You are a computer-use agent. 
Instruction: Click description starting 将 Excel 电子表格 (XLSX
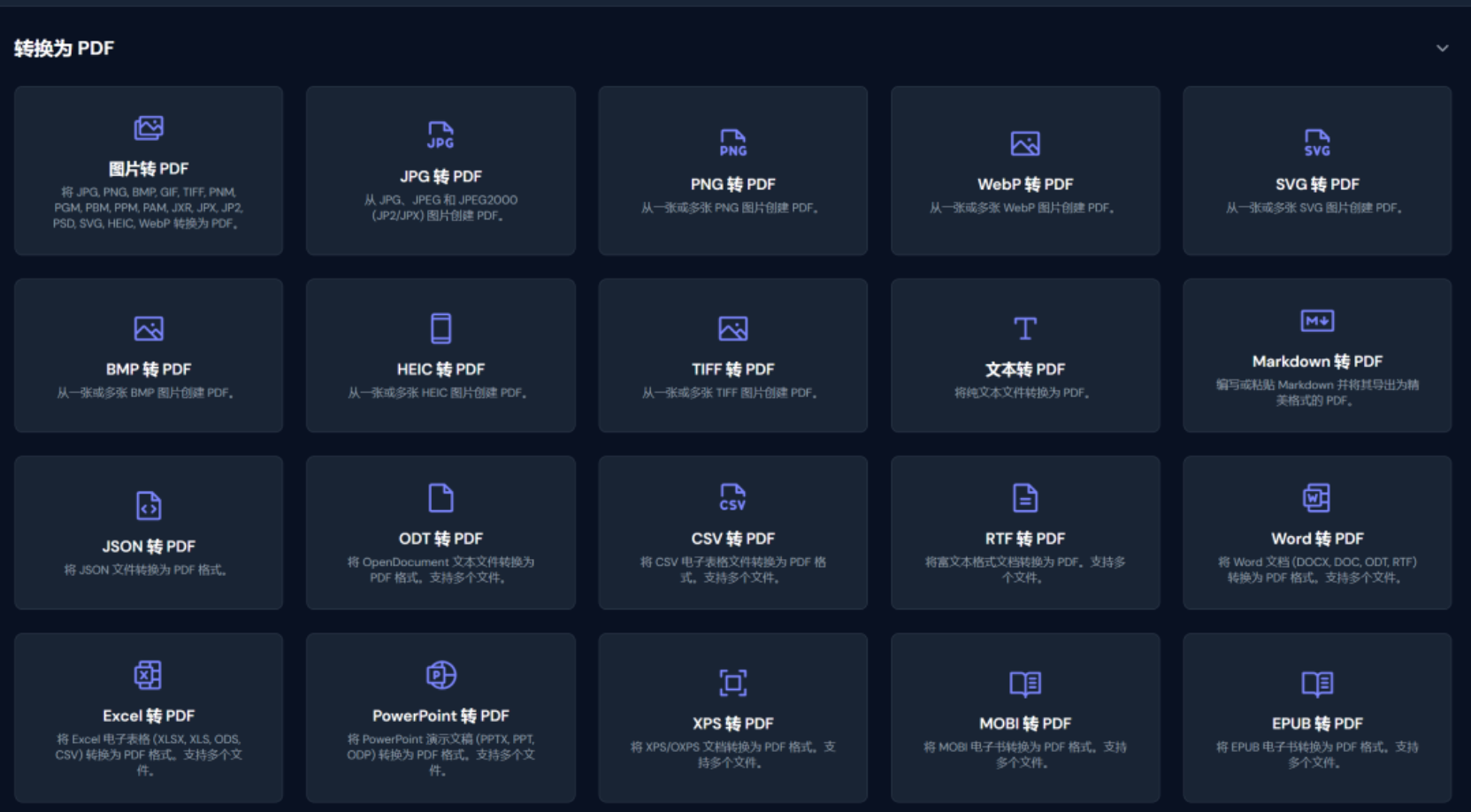click(149, 755)
